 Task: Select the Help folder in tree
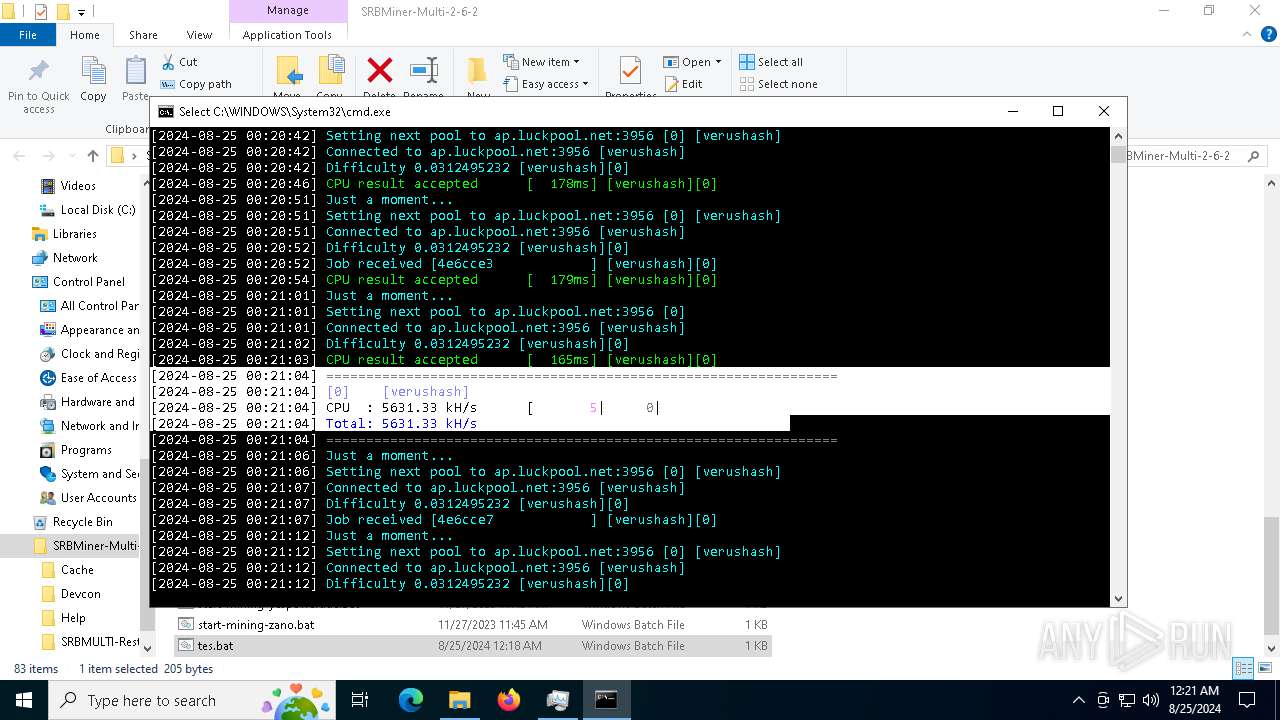pos(73,618)
